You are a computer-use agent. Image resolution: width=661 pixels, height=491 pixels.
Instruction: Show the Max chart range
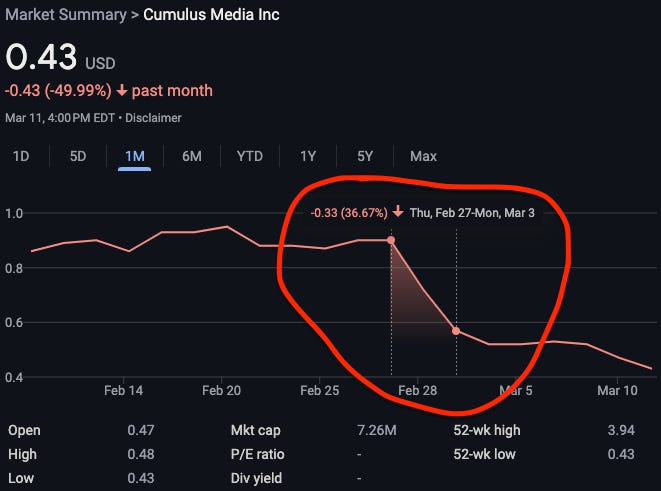423,156
